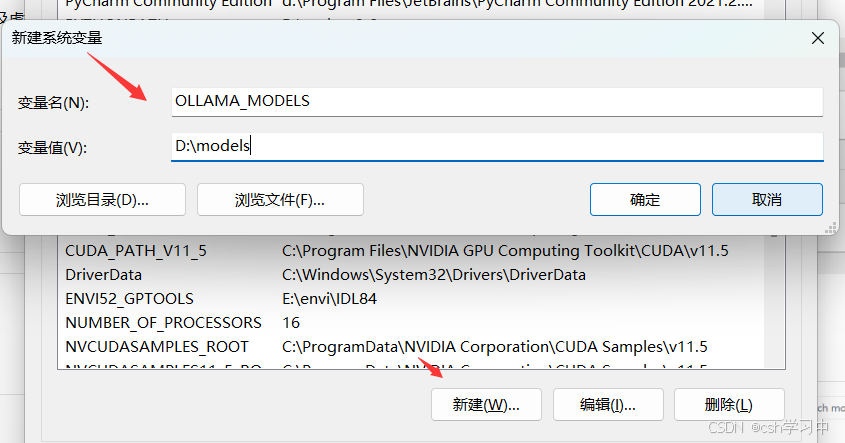845x443 pixels.
Task: Click the variable value field with D:\models
Action: pyautogui.click(x=497, y=147)
